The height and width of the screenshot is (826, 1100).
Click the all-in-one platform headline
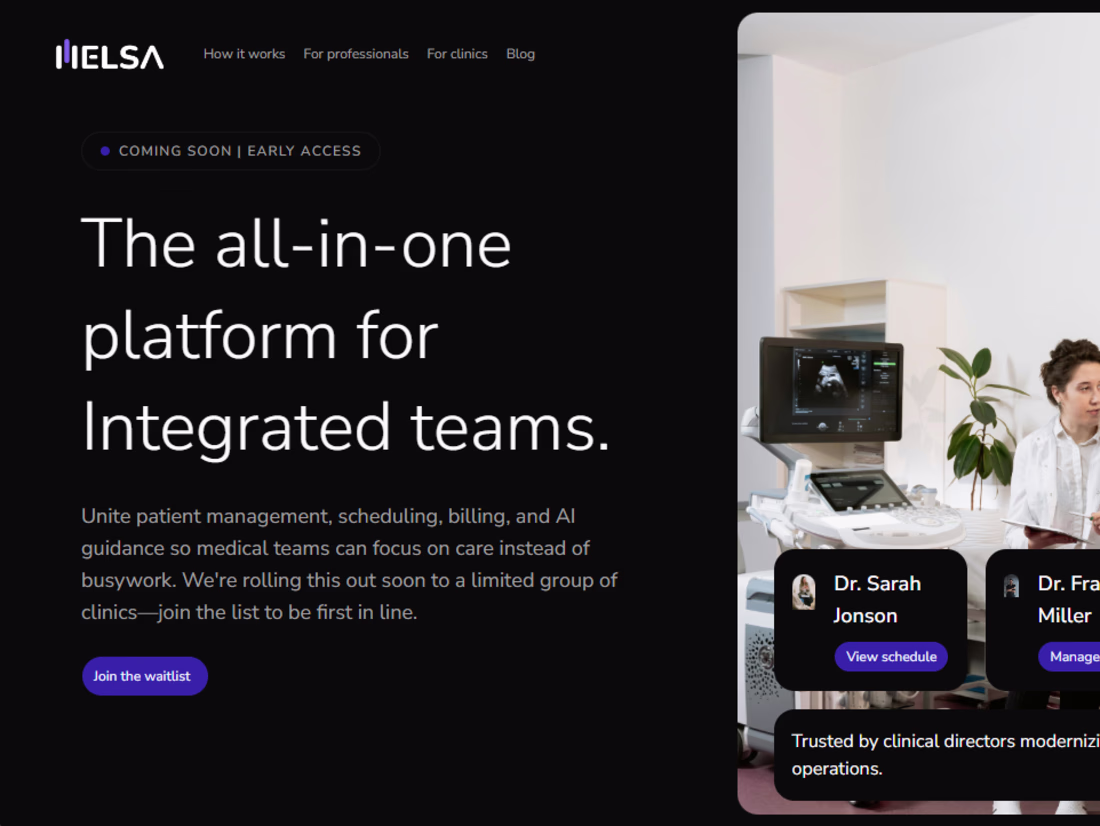pos(345,335)
